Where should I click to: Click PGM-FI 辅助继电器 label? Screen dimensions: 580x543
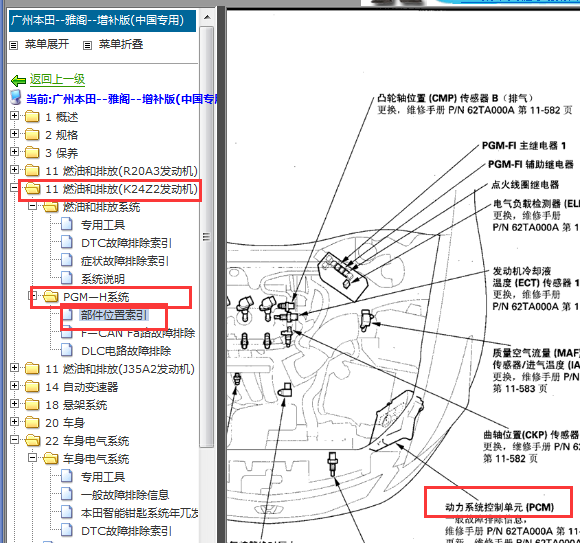[x=531, y=164]
